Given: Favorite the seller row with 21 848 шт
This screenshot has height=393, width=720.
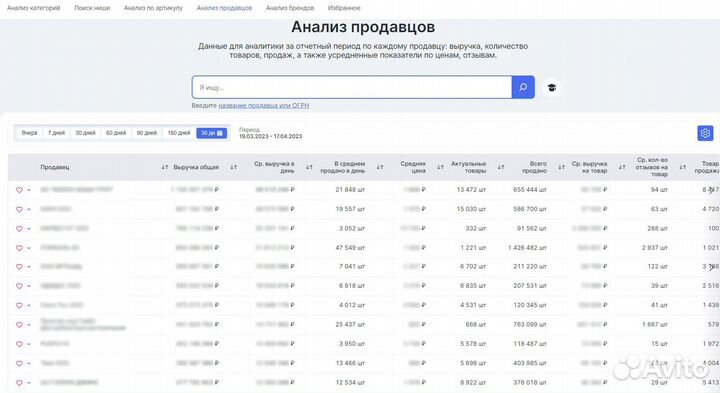Looking at the screenshot, I should [x=19, y=190].
